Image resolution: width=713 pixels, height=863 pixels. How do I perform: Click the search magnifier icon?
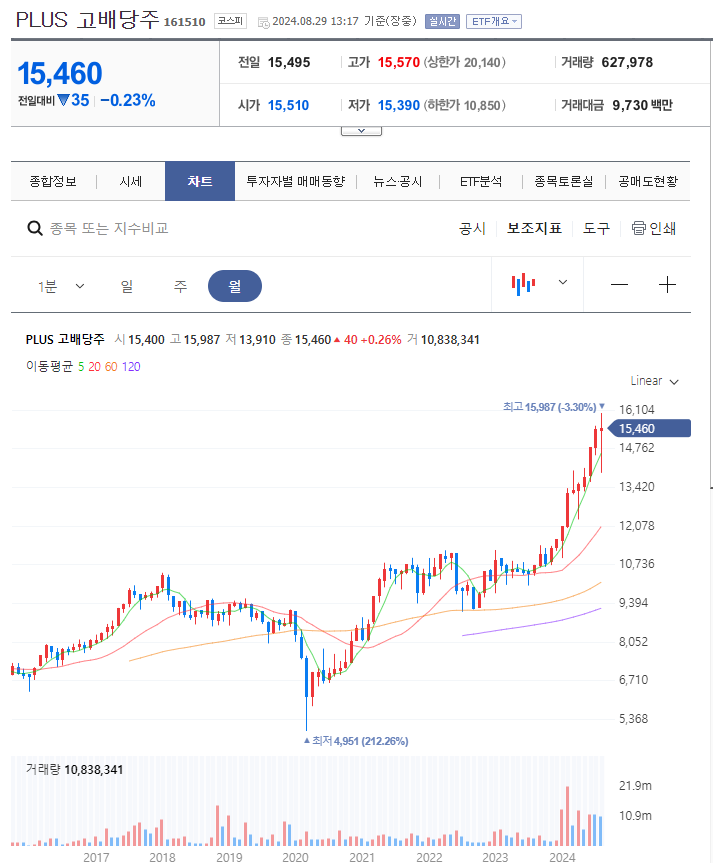(34, 228)
